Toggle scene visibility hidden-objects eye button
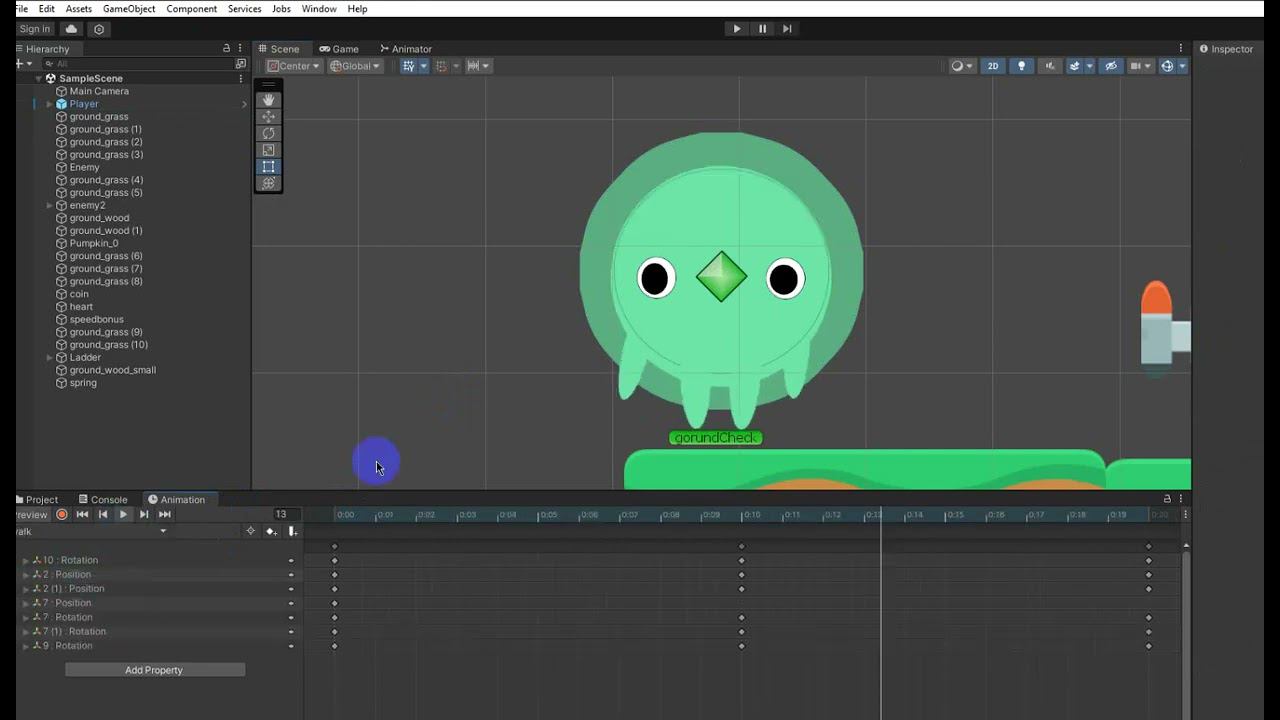This screenshot has height=720, width=1280. point(1111,66)
